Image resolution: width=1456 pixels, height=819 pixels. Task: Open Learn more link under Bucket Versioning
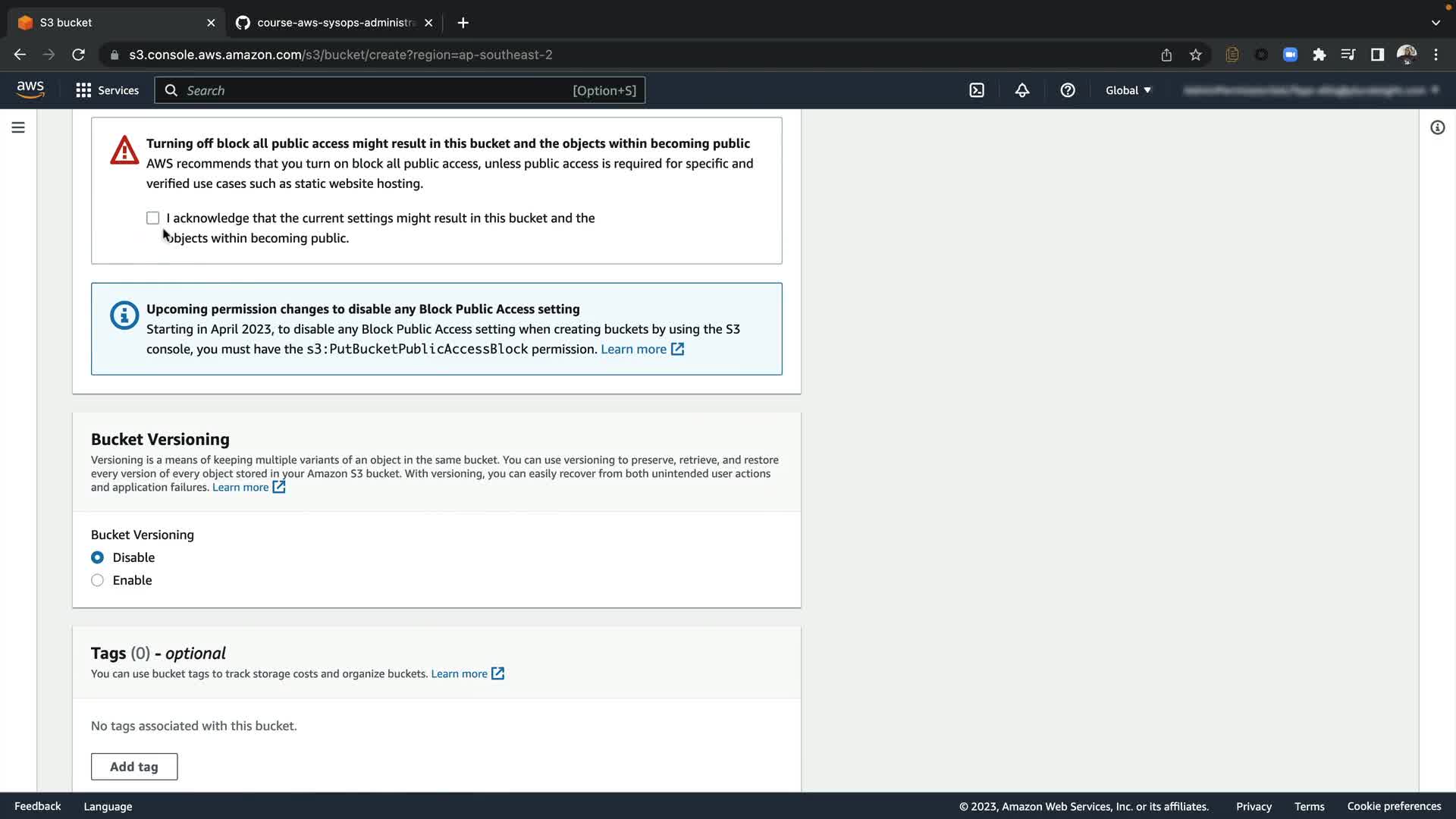[240, 488]
